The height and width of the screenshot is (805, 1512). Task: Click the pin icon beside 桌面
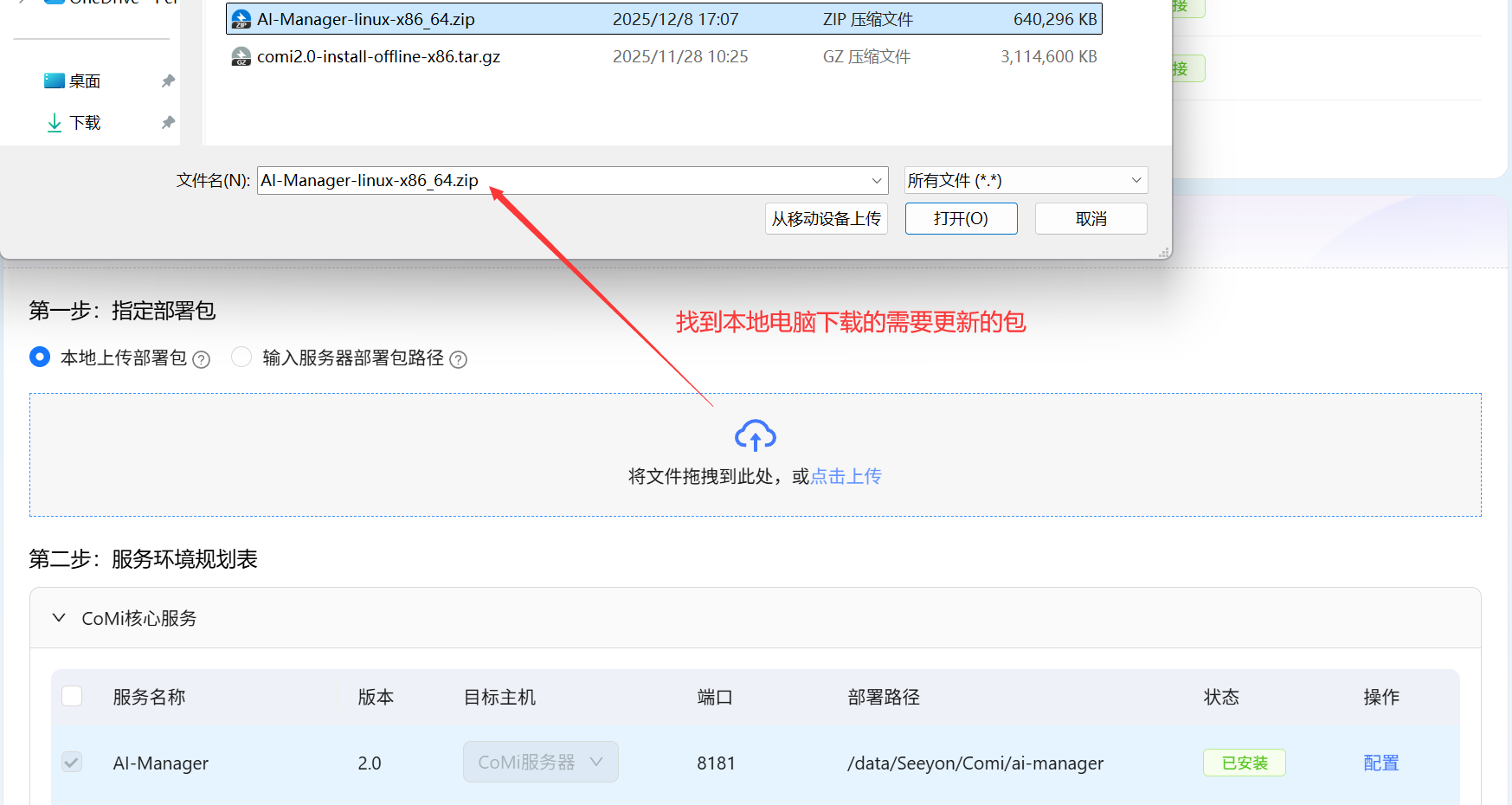pyautogui.click(x=168, y=80)
